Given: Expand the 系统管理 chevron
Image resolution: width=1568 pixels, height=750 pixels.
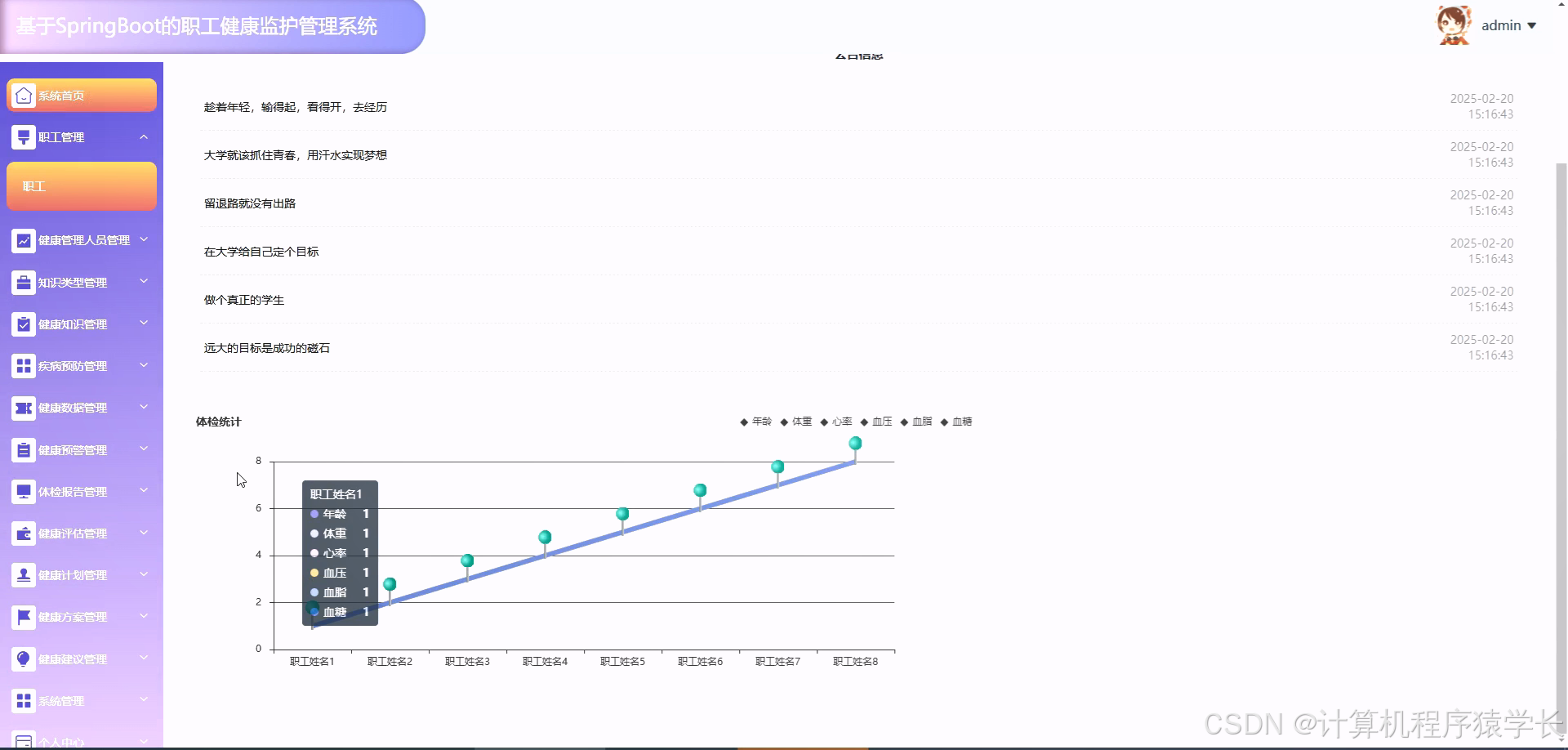Looking at the screenshot, I should click(144, 699).
